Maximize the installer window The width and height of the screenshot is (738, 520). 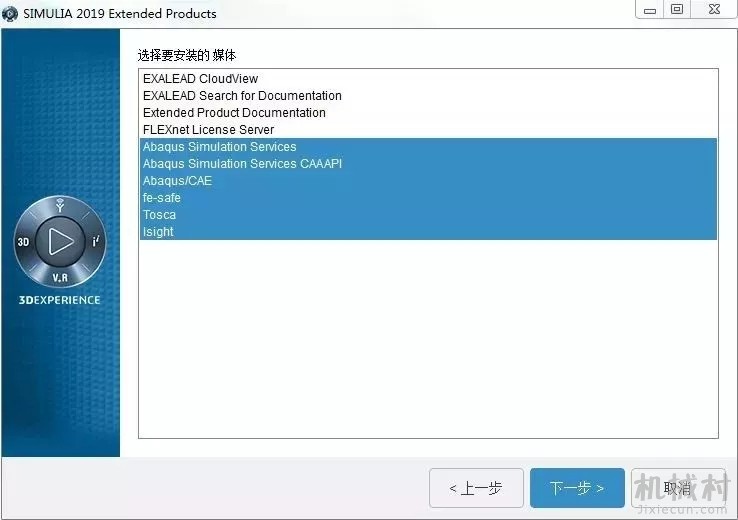click(677, 9)
